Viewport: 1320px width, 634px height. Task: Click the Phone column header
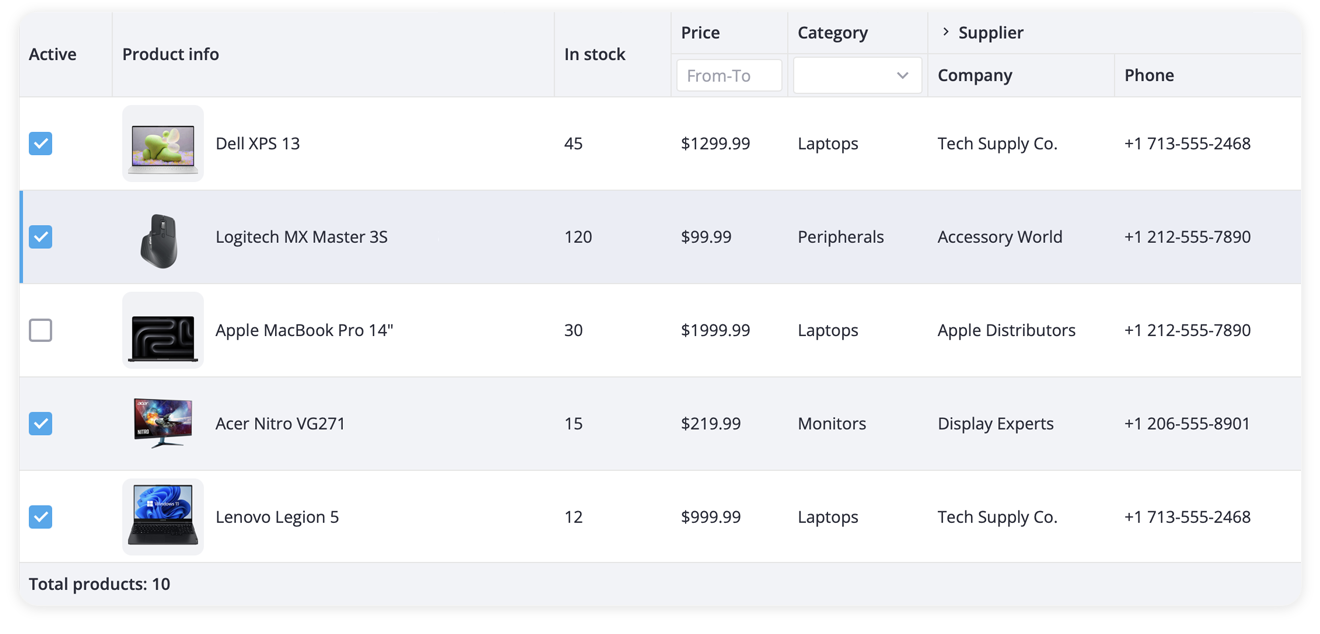[1149, 76]
